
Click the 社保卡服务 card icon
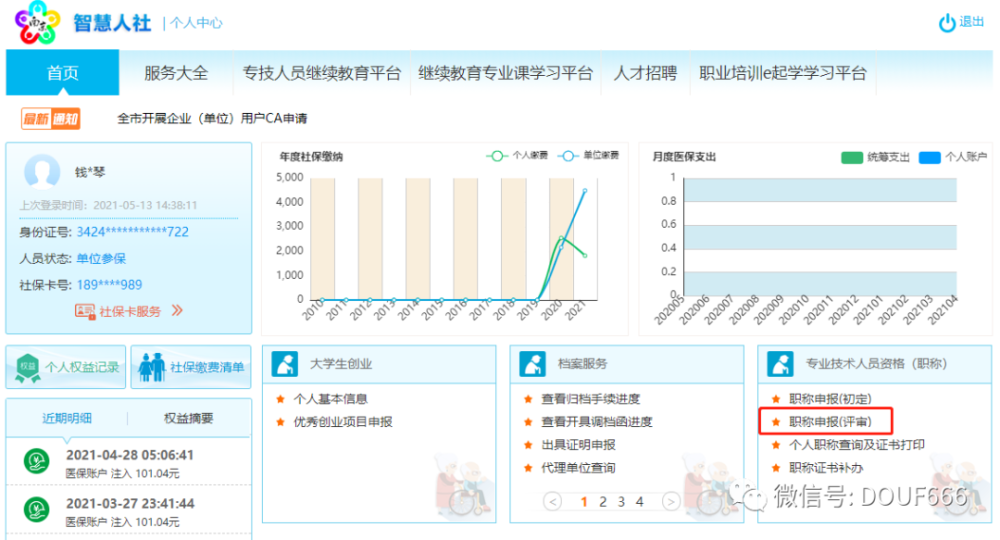(85, 311)
